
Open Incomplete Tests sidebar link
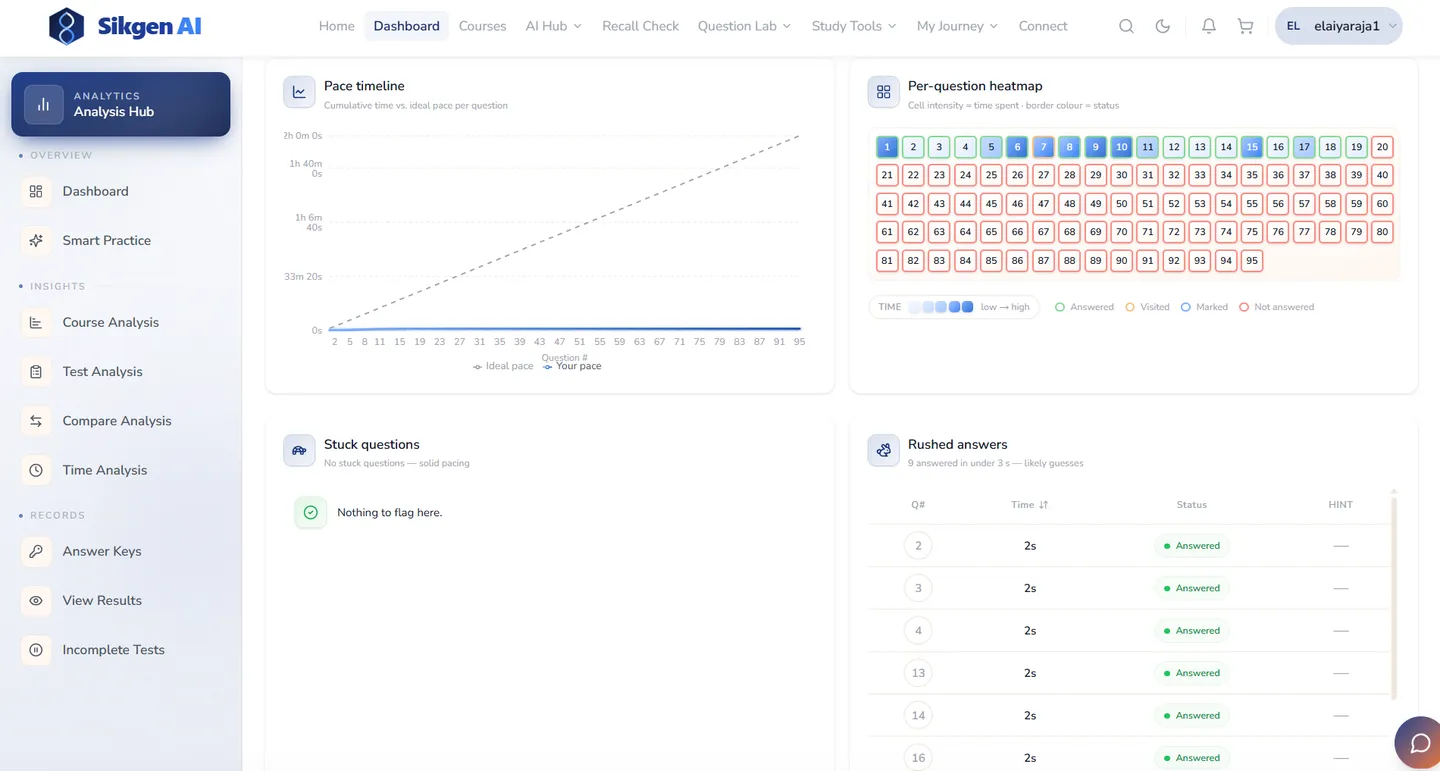pyautogui.click(x=114, y=650)
